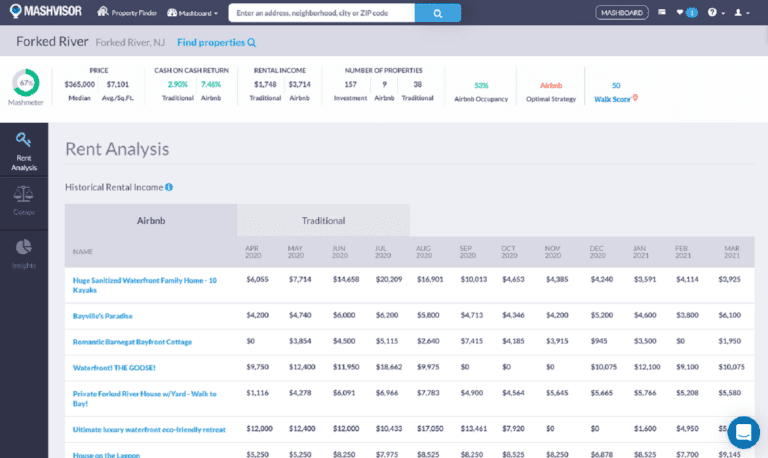Image resolution: width=768 pixels, height=458 pixels.
Task: Click the Historical Rental Income info icon
Action: coord(169,187)
